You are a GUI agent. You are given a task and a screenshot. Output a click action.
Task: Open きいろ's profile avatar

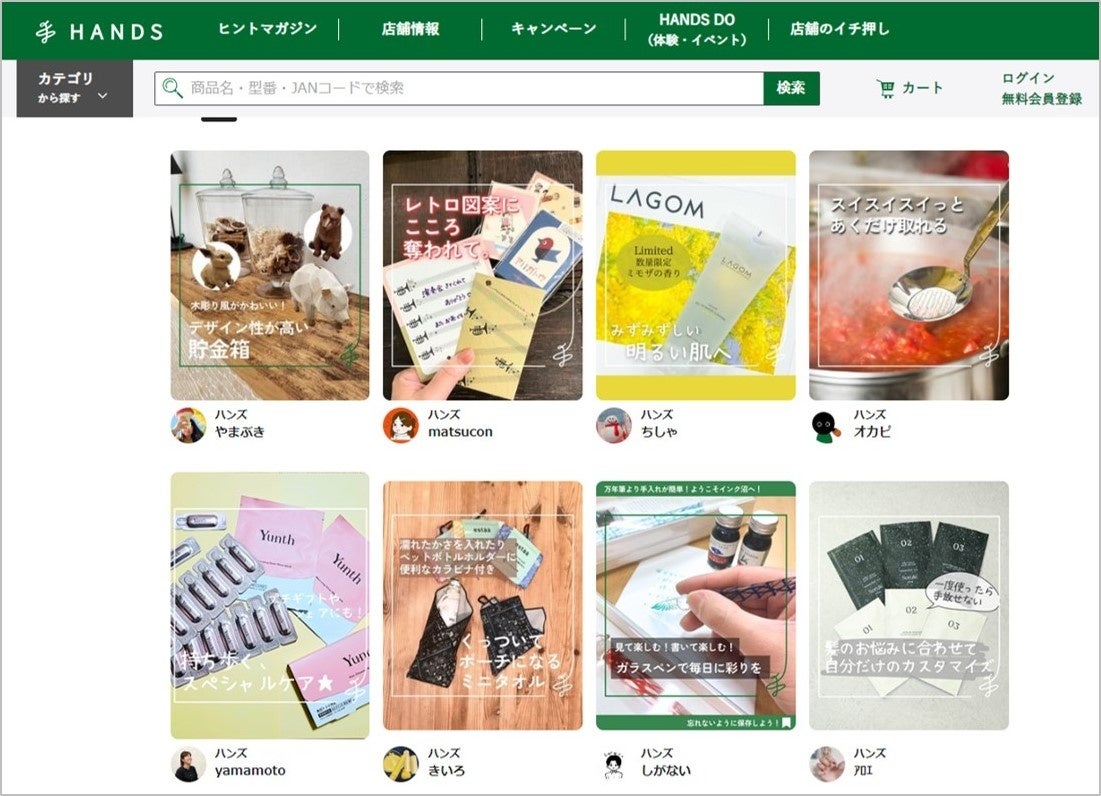[401, 764]
